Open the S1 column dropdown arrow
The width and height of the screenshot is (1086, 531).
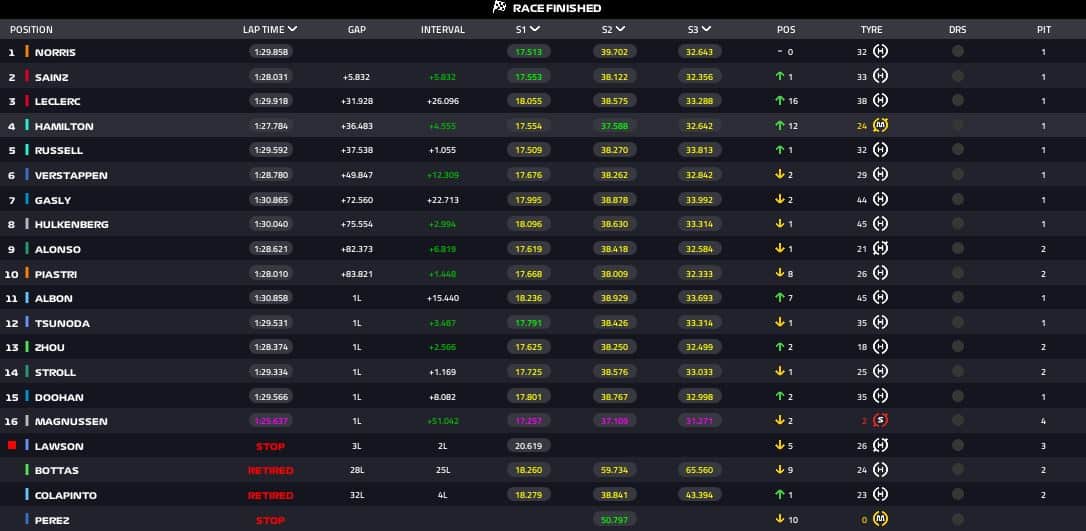tap(535, 29)
